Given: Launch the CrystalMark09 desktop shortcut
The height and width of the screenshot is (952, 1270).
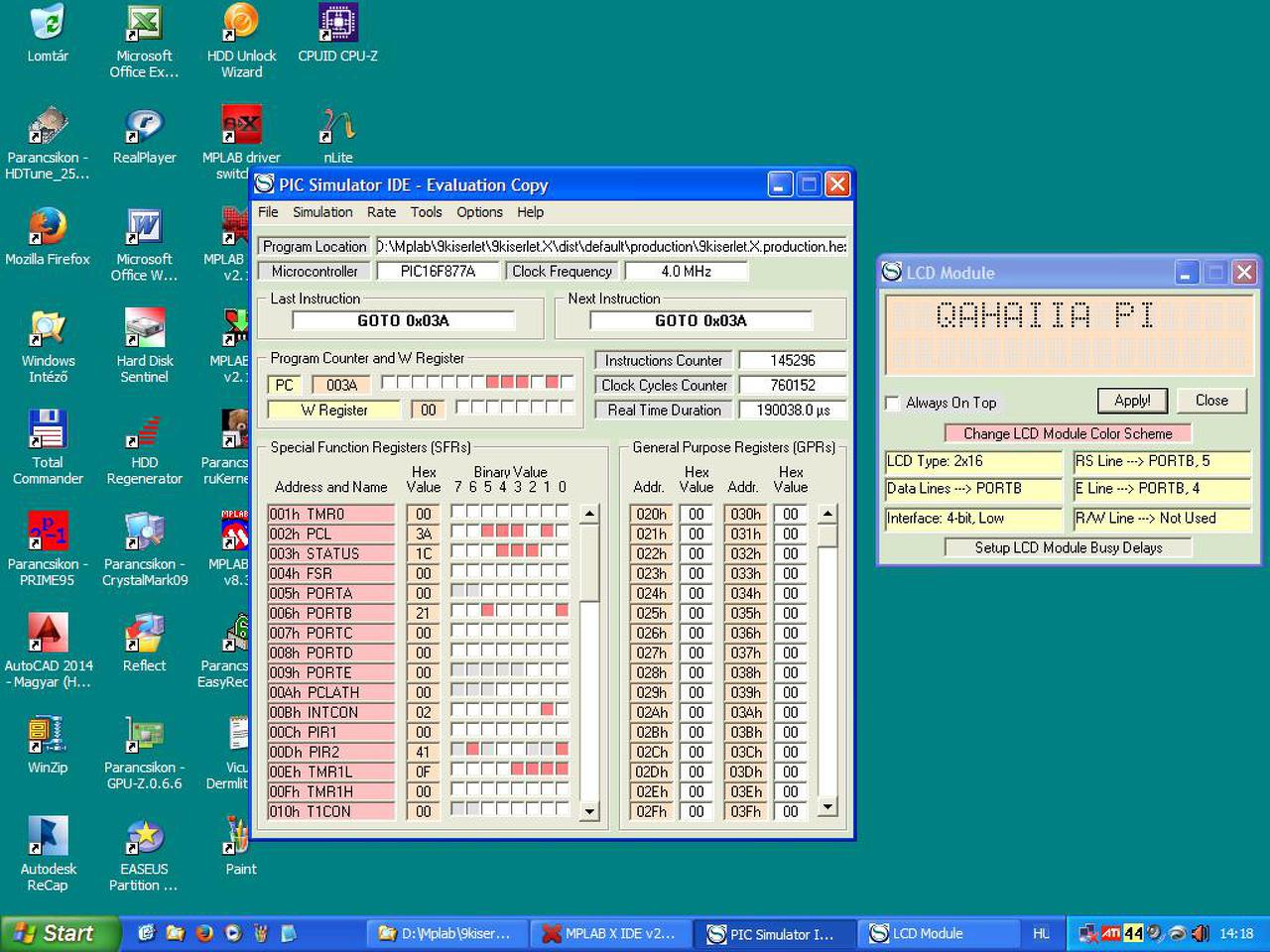Looking at the screenshot, I should tap(144, 549).
